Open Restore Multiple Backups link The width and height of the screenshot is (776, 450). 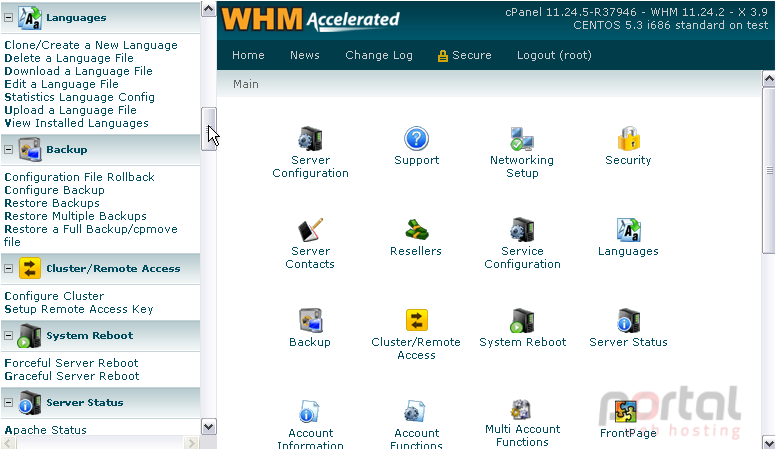76,216
